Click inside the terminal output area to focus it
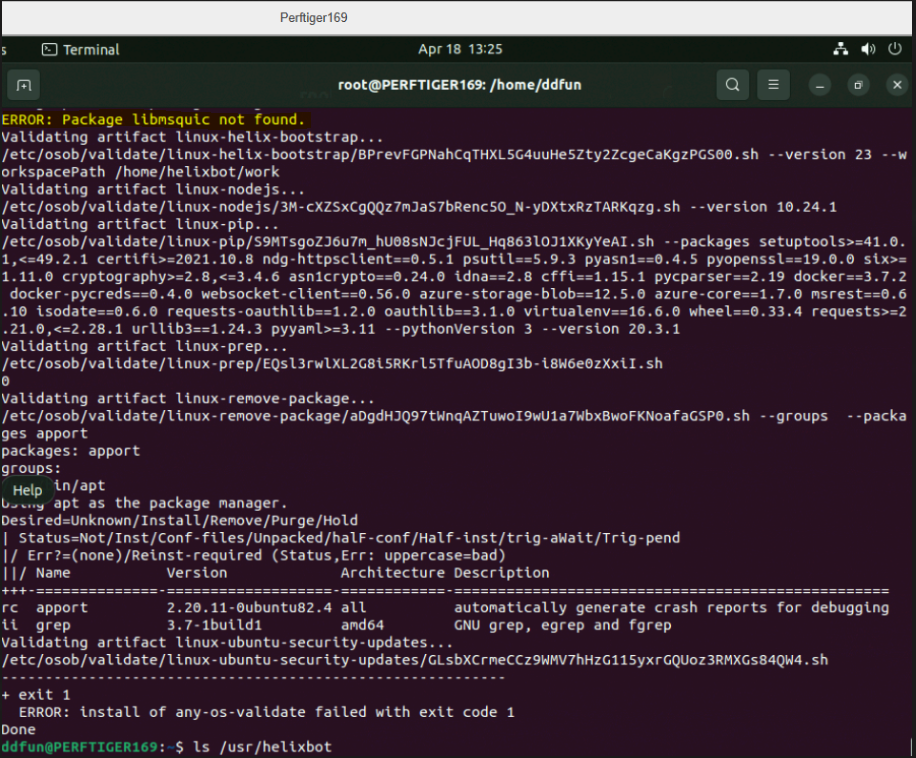Viewport: 916px width, 758px height. [x=450, y=400]
